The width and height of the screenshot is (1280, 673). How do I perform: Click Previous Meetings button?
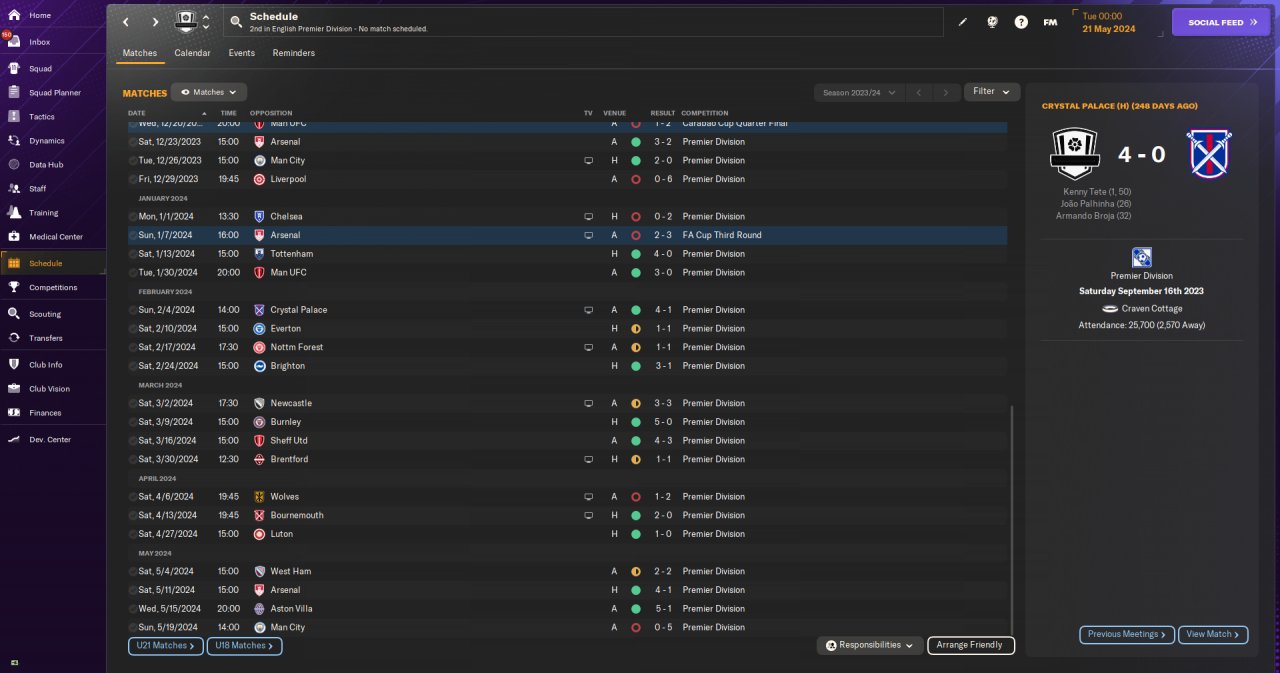click(x=1127, y=634)
